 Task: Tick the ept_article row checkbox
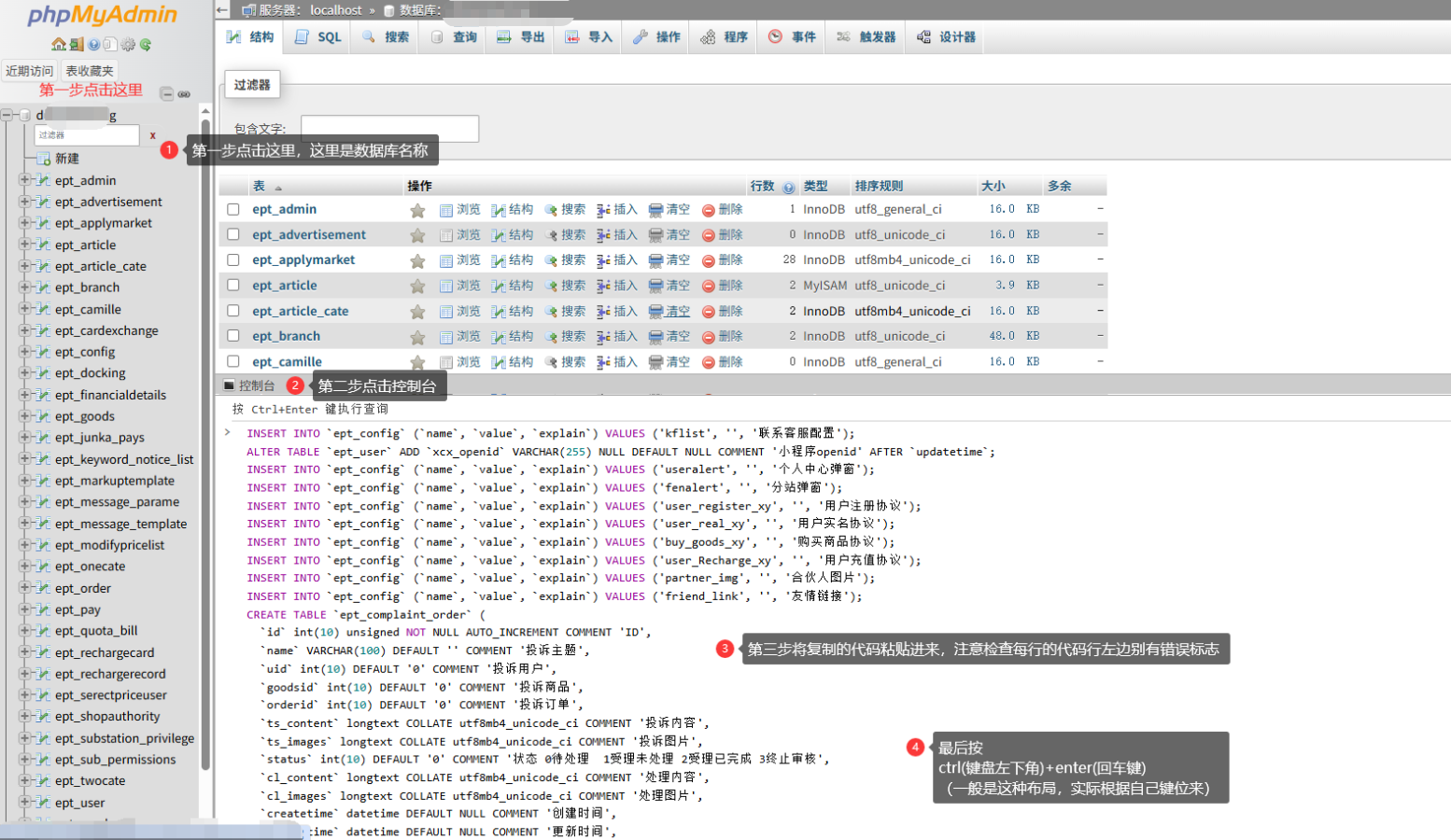[x=233, y=286]
